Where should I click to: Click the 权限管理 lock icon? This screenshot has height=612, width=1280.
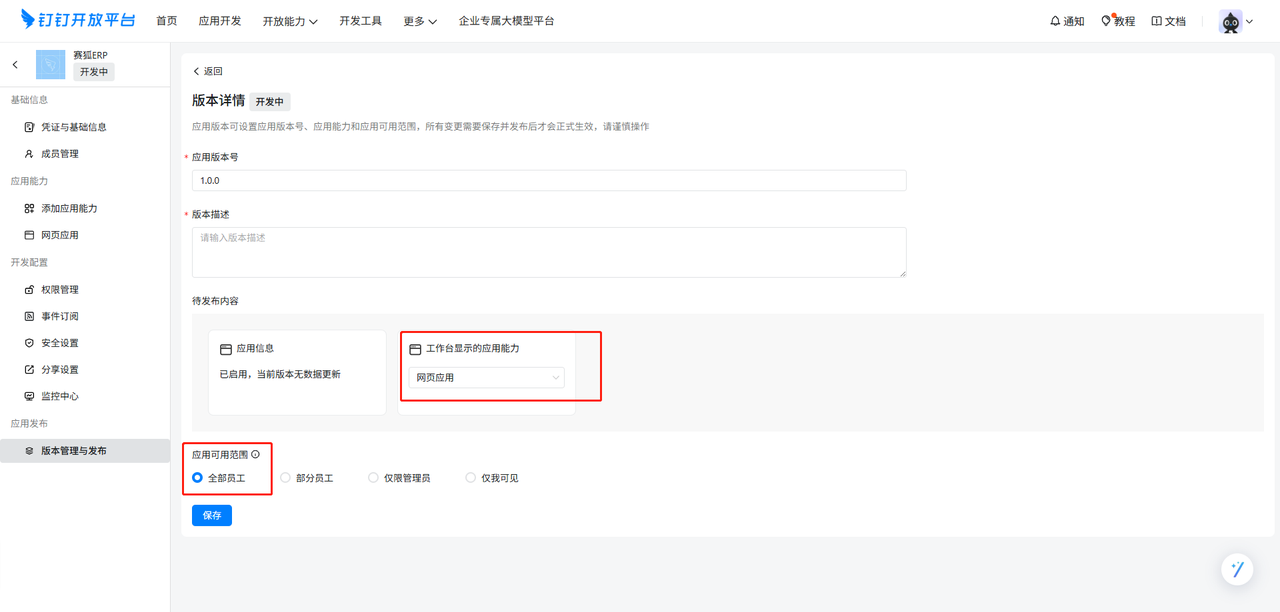tap(29, 290)
